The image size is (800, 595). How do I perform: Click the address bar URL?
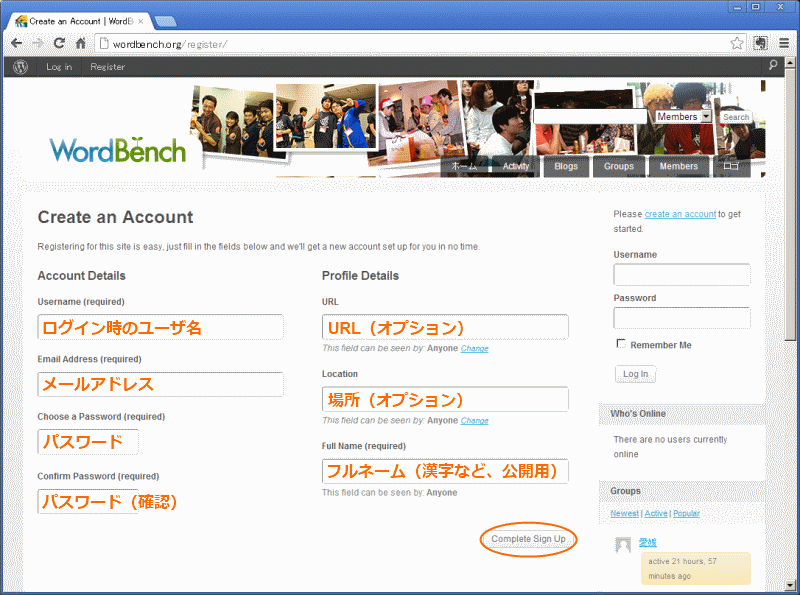[x=170, y=44]
